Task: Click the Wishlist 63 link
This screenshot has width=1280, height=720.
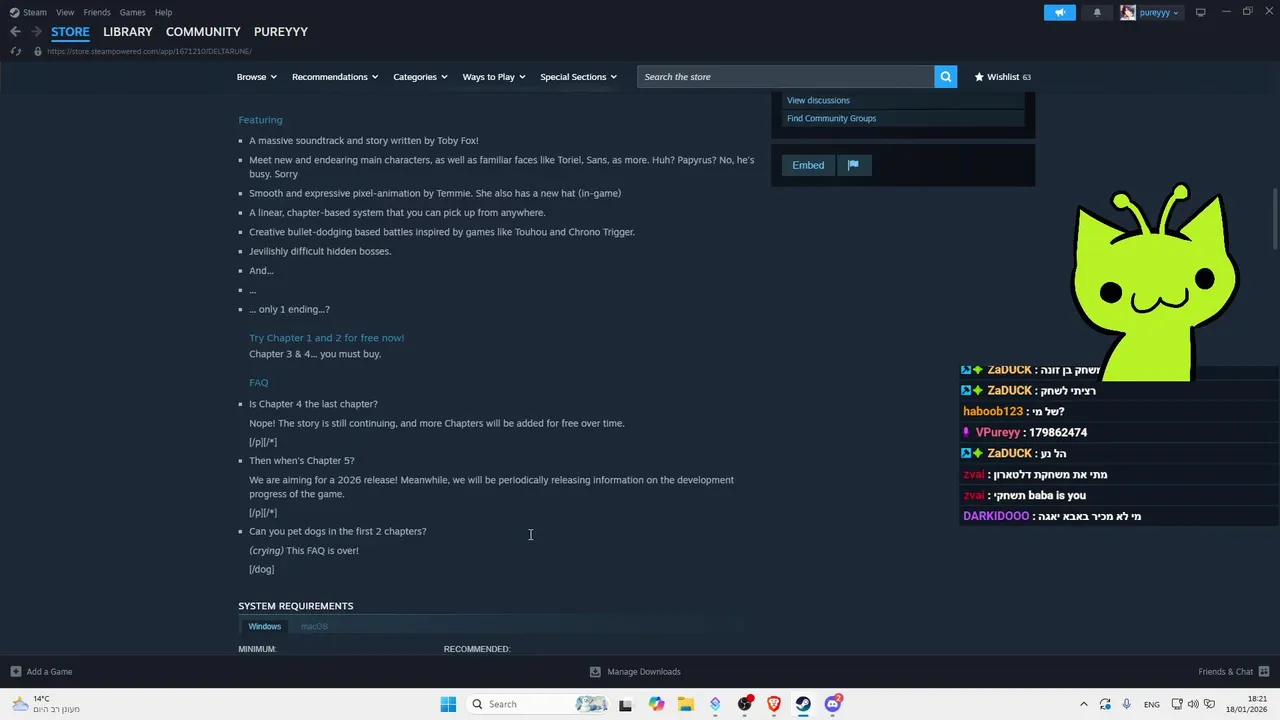Action: (x=1003, y=77)
